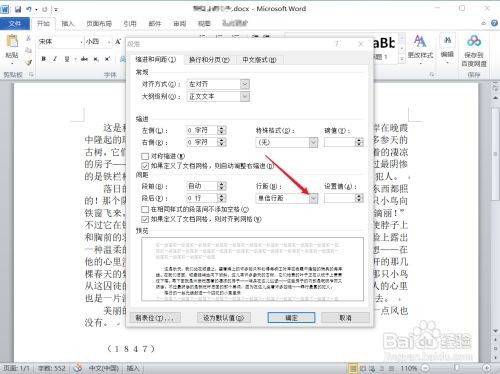Switch to the Page Layout (页面布局) ribbon tab
The image size is (500, 374).
click(99, 23)
